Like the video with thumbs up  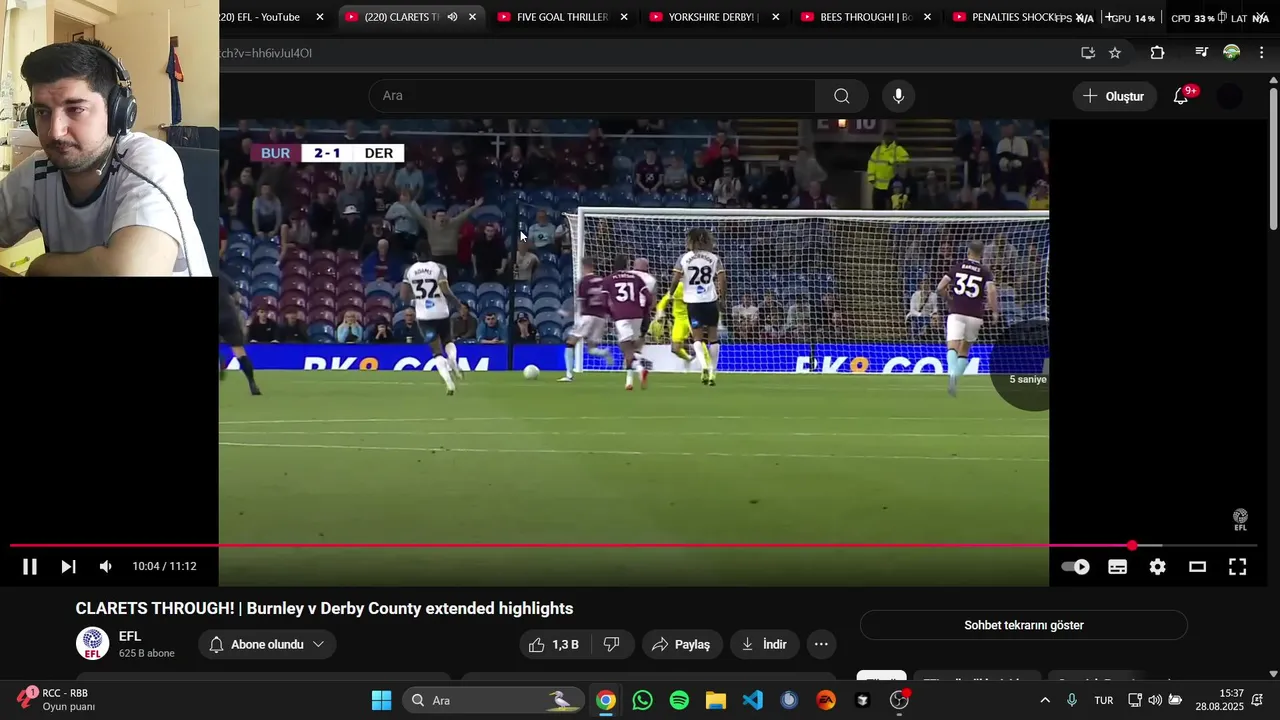point(555,645)
